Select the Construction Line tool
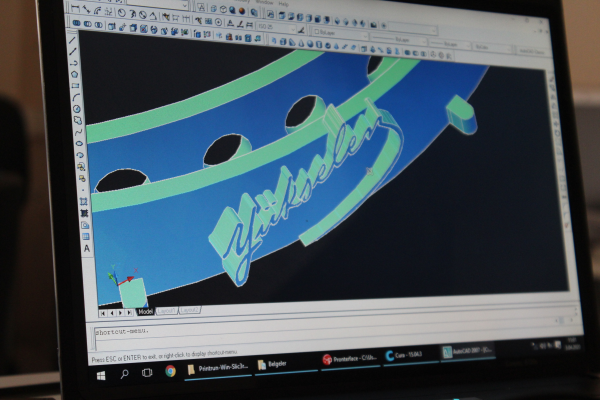600x400 pixels. pos(73,52)
